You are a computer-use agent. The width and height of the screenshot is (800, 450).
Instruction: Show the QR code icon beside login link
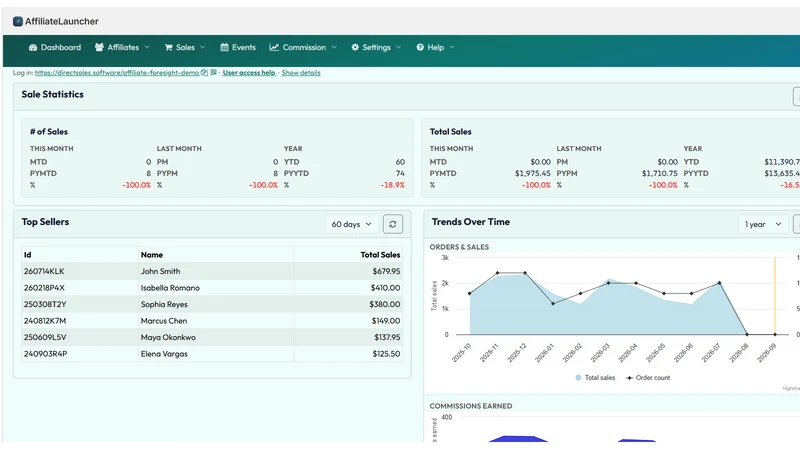[x=214, y=72]
